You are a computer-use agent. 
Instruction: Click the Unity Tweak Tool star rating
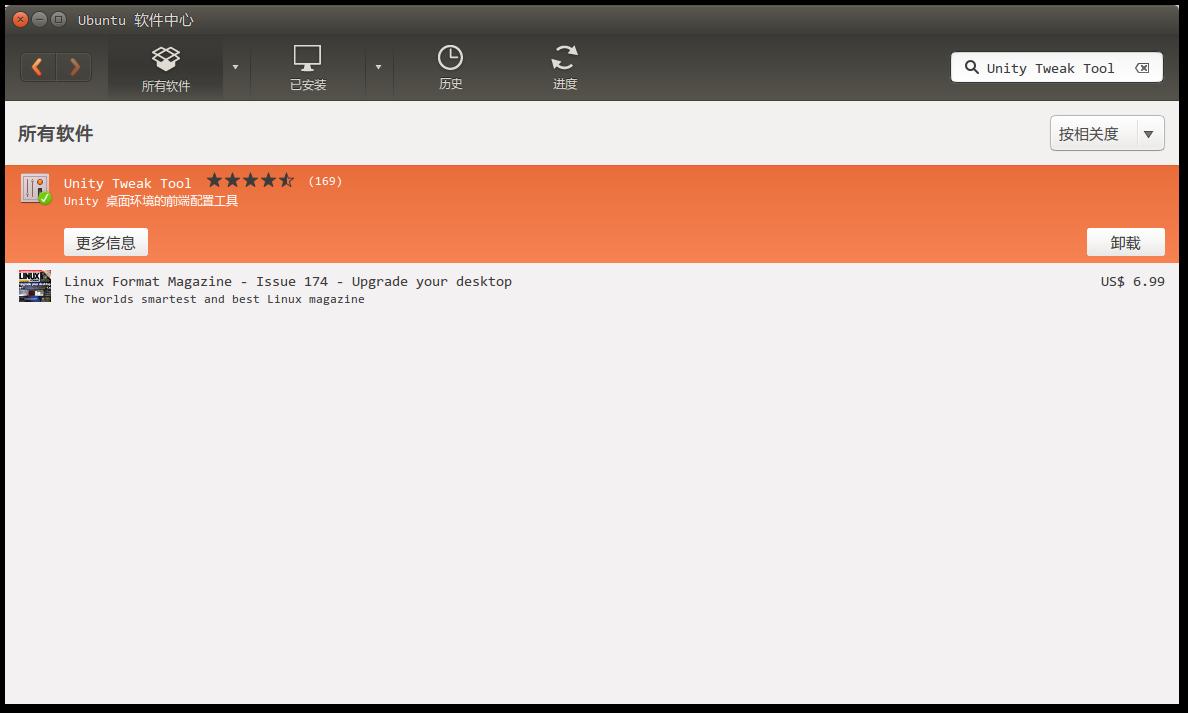(x=250, y=181)
